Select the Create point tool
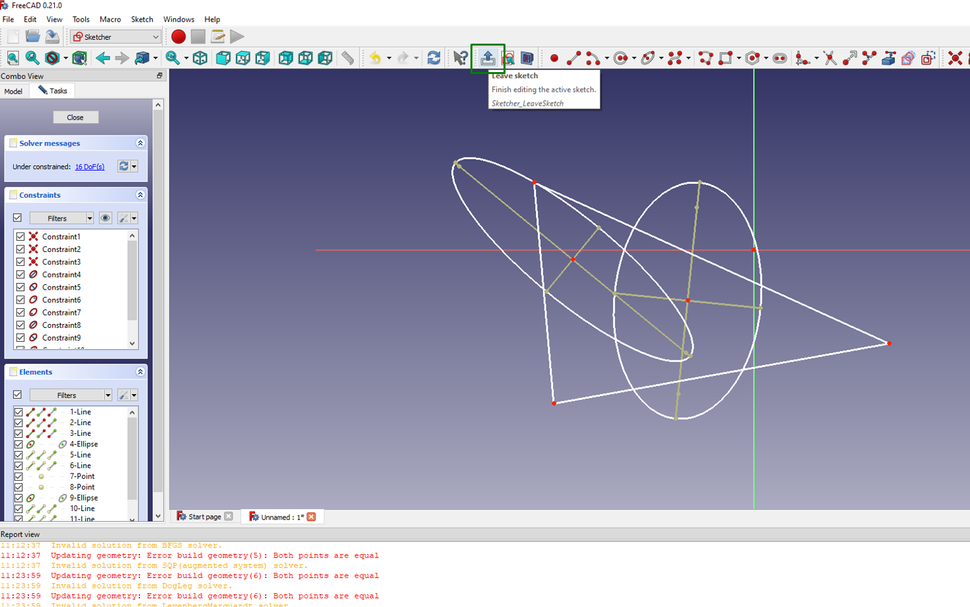970x607 pixels. pyautogui.click(x=554, y=58)
